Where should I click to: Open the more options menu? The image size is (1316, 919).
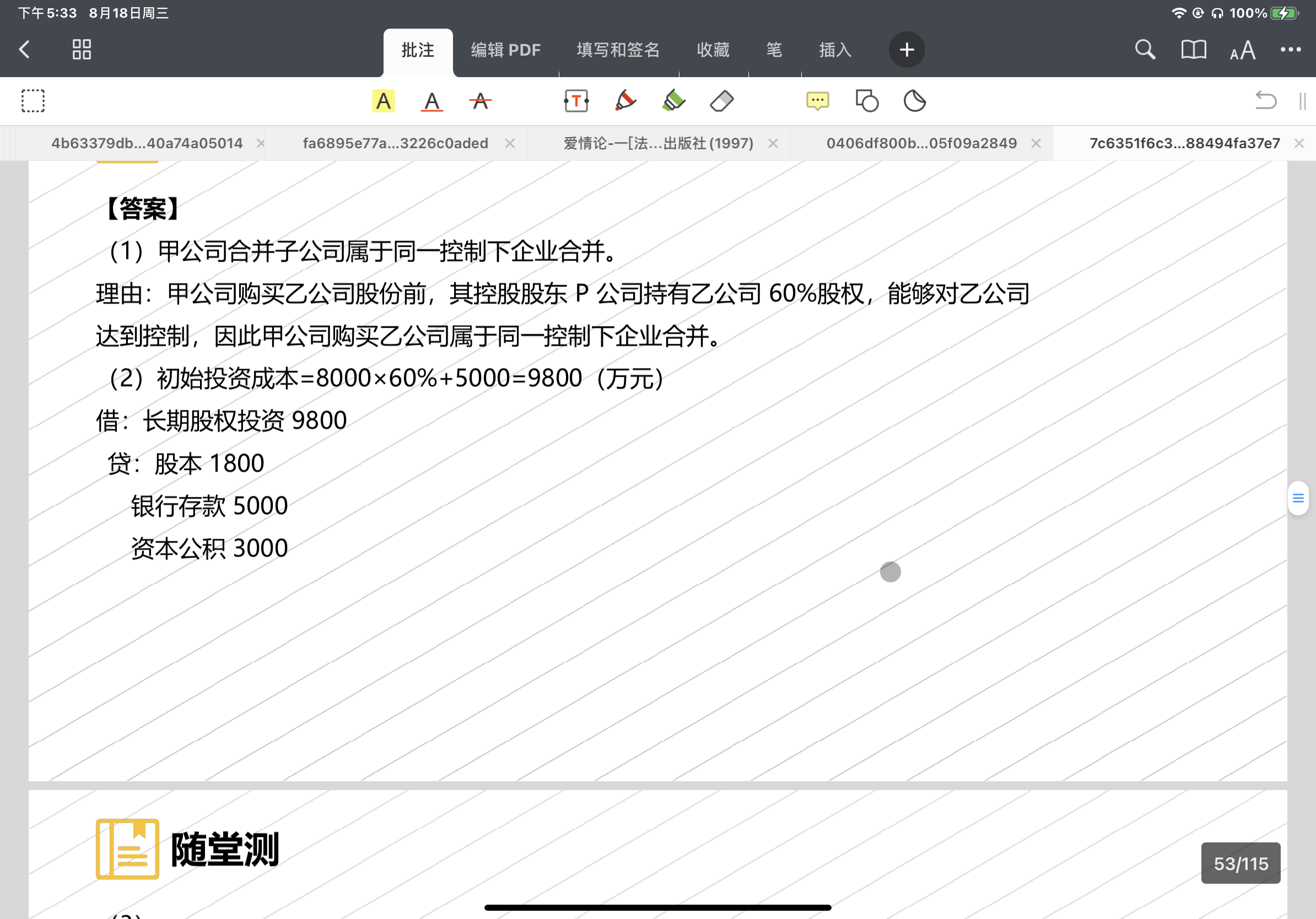coord(1290,50)
